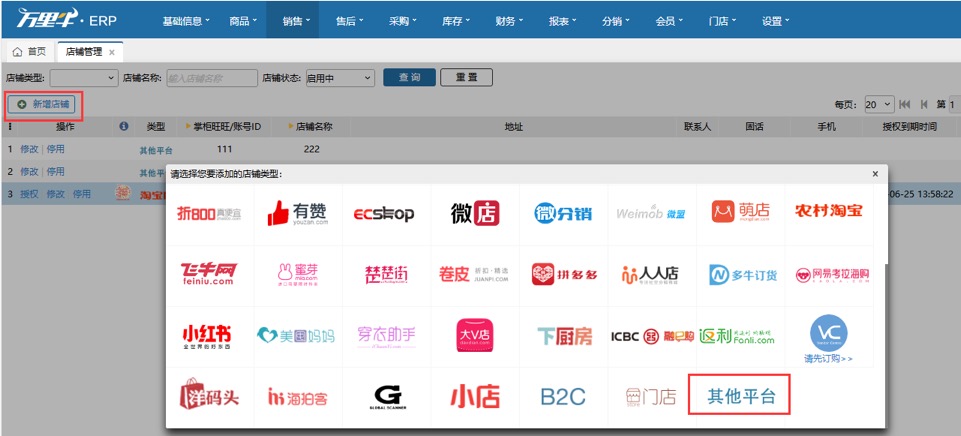Choose the 海拍客 platform logo

pos(298,397)
